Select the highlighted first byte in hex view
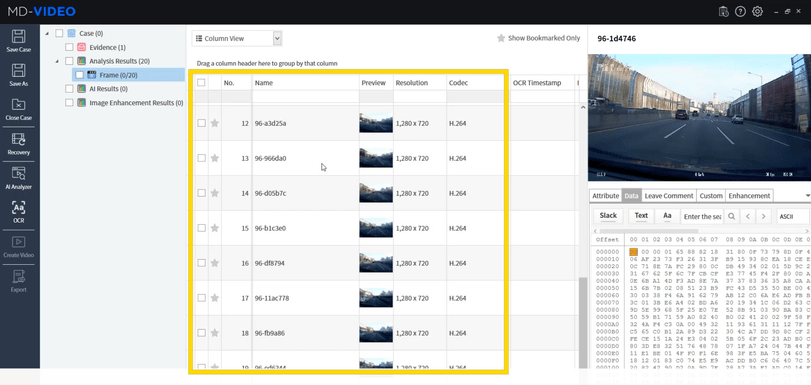This screenshot has height=385, width=811. pos(633,251)
